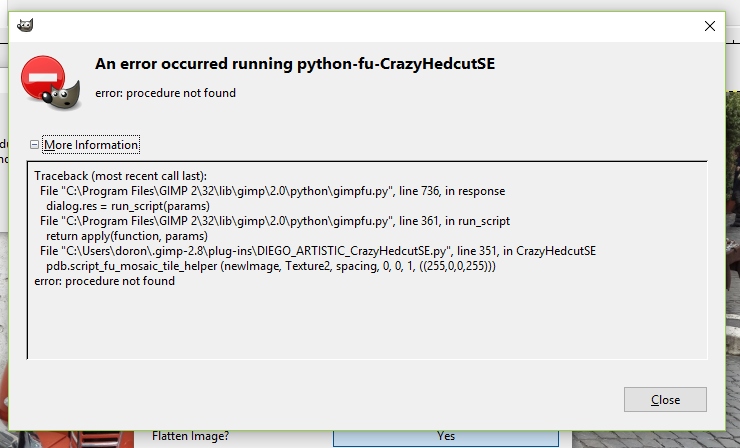Click 'dialog.res = run_script(params)' line
Image resolution: width=740 pixels, height=448 pixels.
tap(128, 206)
